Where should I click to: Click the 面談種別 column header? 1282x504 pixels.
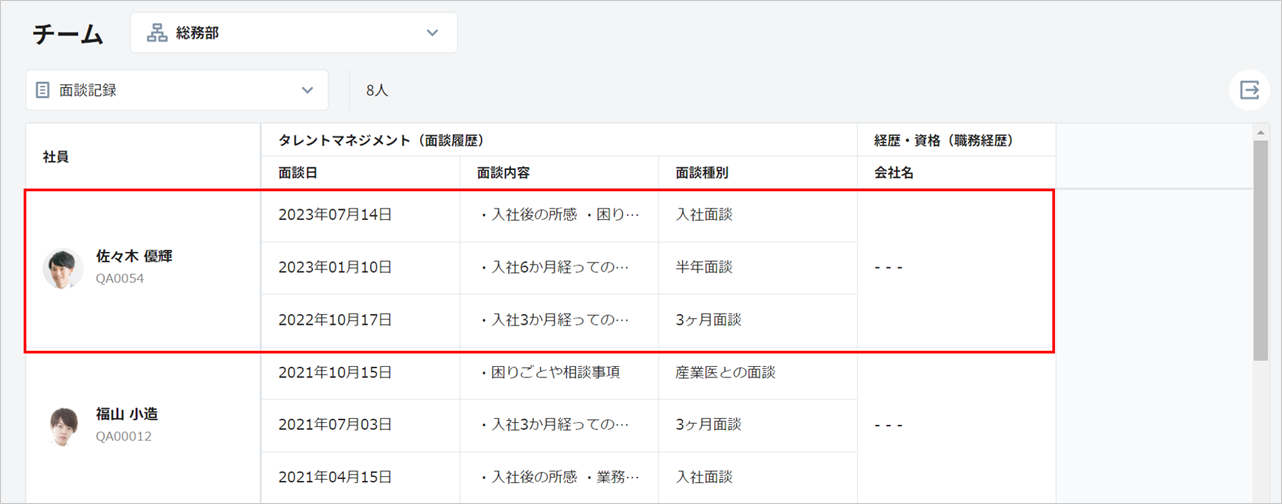[702, 172]
